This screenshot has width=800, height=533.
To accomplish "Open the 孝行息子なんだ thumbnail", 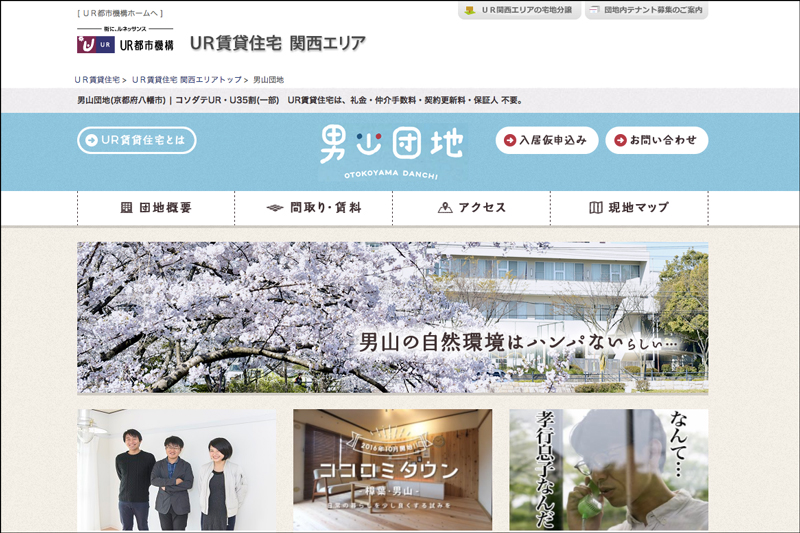I will point(608,470).
